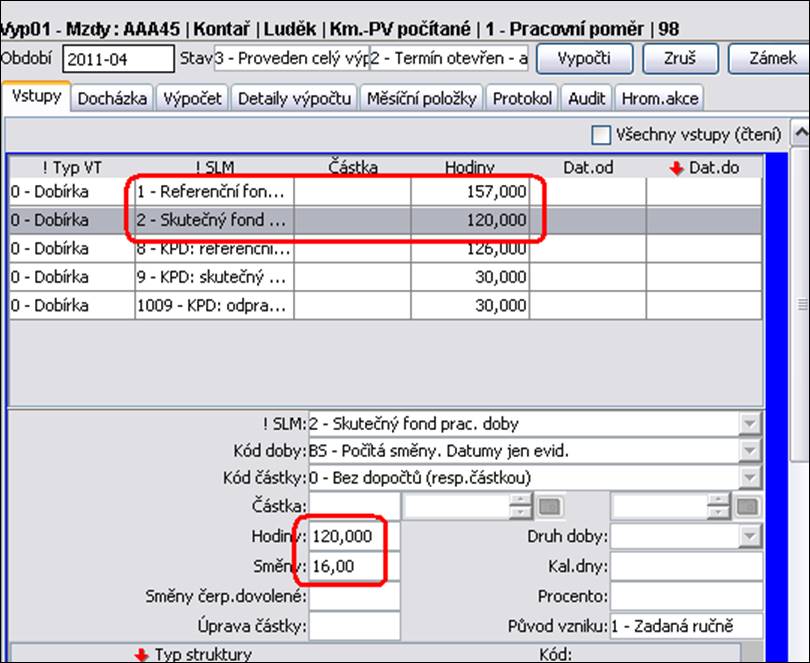Open the Kód doby dropdown

click(749, 451)
